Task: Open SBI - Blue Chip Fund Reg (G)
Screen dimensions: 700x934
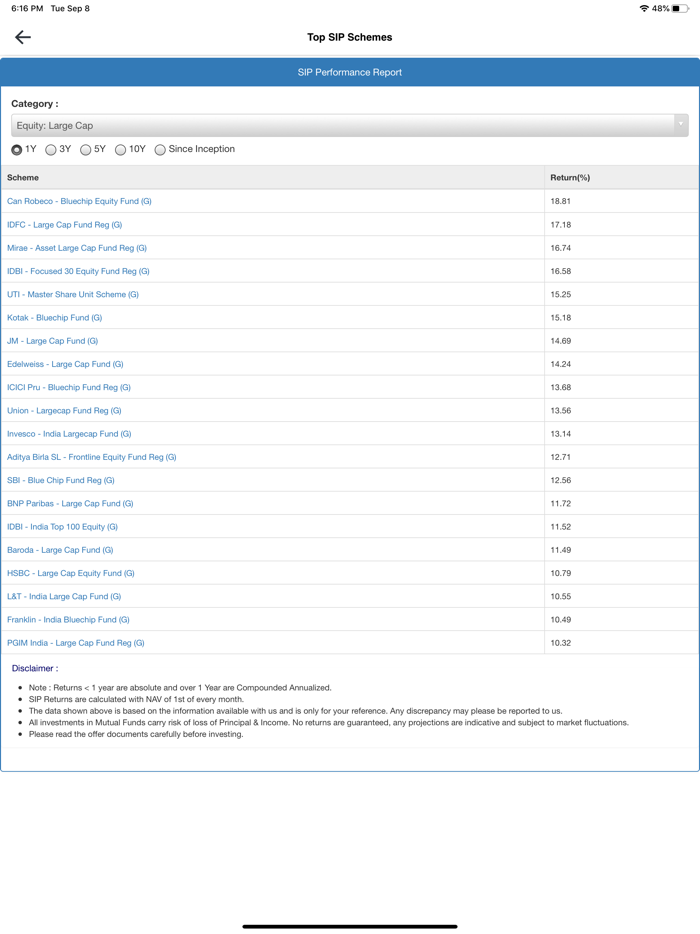Action: coord(61,480)
